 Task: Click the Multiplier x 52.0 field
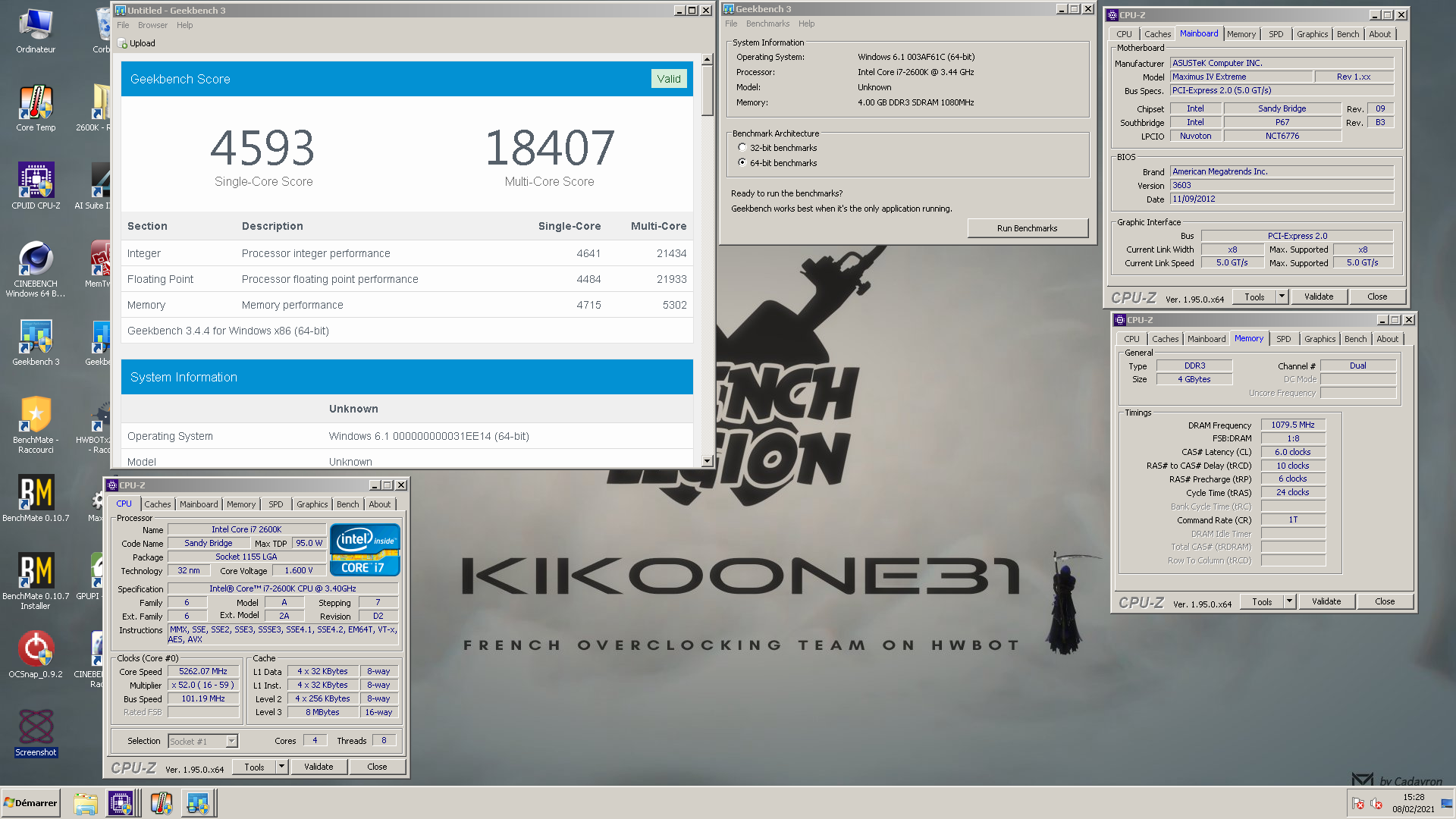click(203, 685)
